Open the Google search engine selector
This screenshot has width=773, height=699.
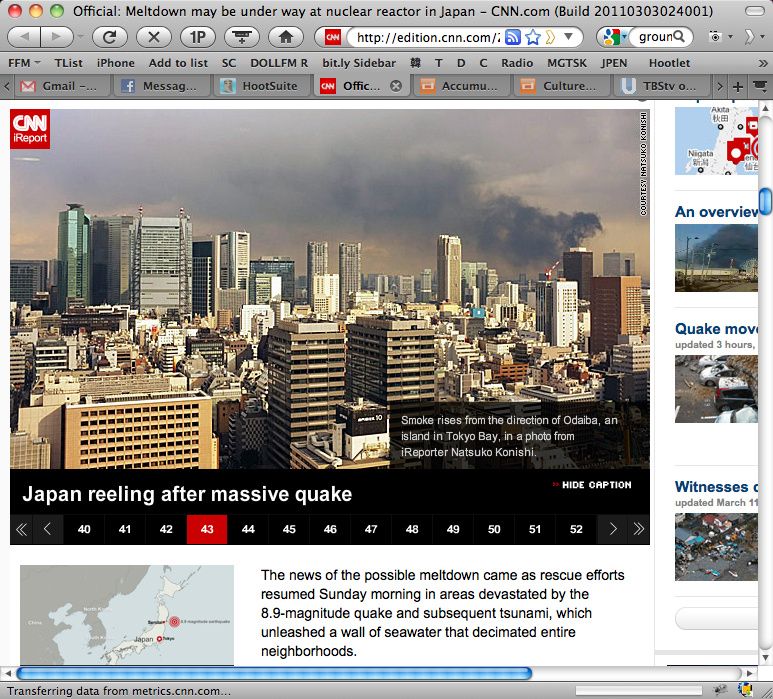pyautogui.click(x=612, y=37)
